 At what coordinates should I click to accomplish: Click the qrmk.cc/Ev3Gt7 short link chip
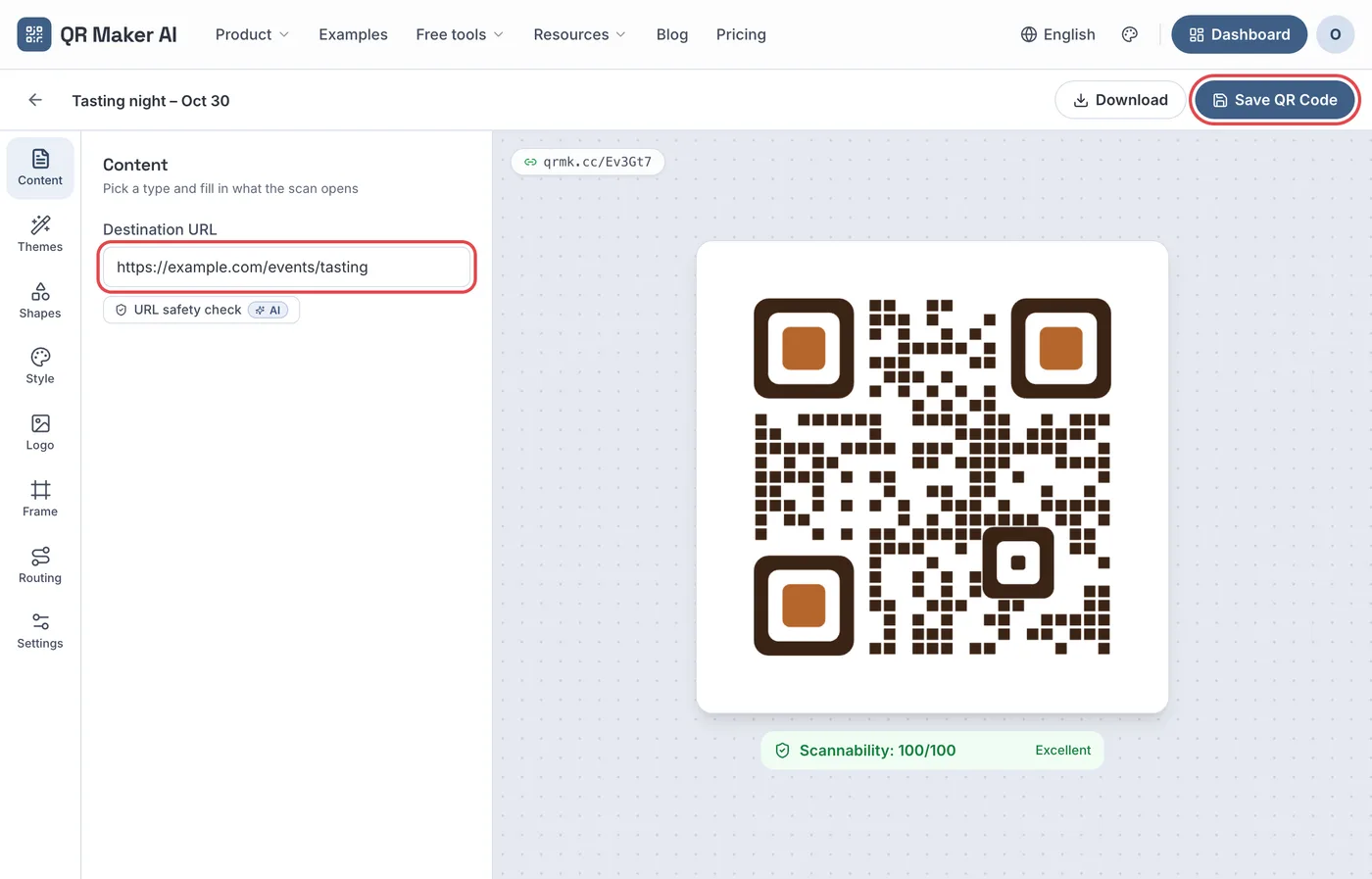coord(588,162)
